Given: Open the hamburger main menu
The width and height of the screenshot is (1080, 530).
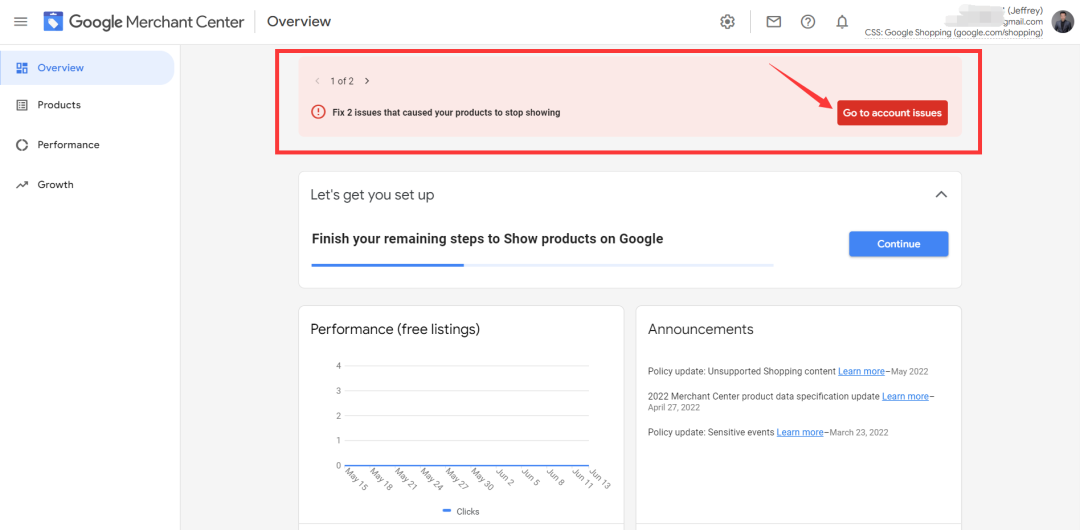Looking at the screenshot, I should (21, 22).
